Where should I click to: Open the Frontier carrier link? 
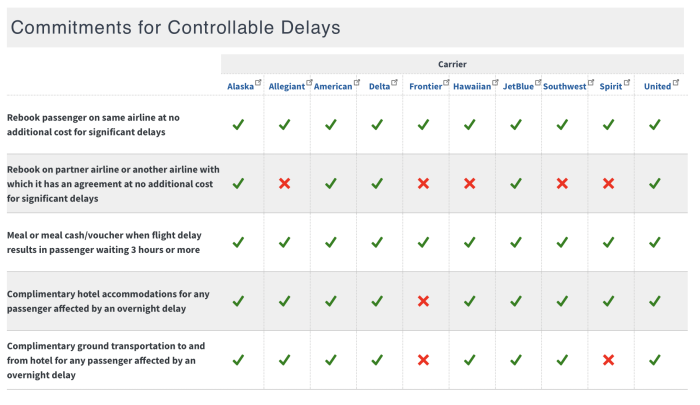(x=426, y=87)
